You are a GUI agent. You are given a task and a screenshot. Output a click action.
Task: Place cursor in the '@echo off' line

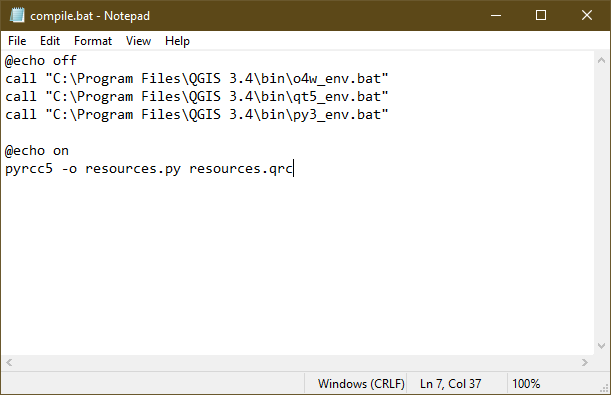pos(41,60)
